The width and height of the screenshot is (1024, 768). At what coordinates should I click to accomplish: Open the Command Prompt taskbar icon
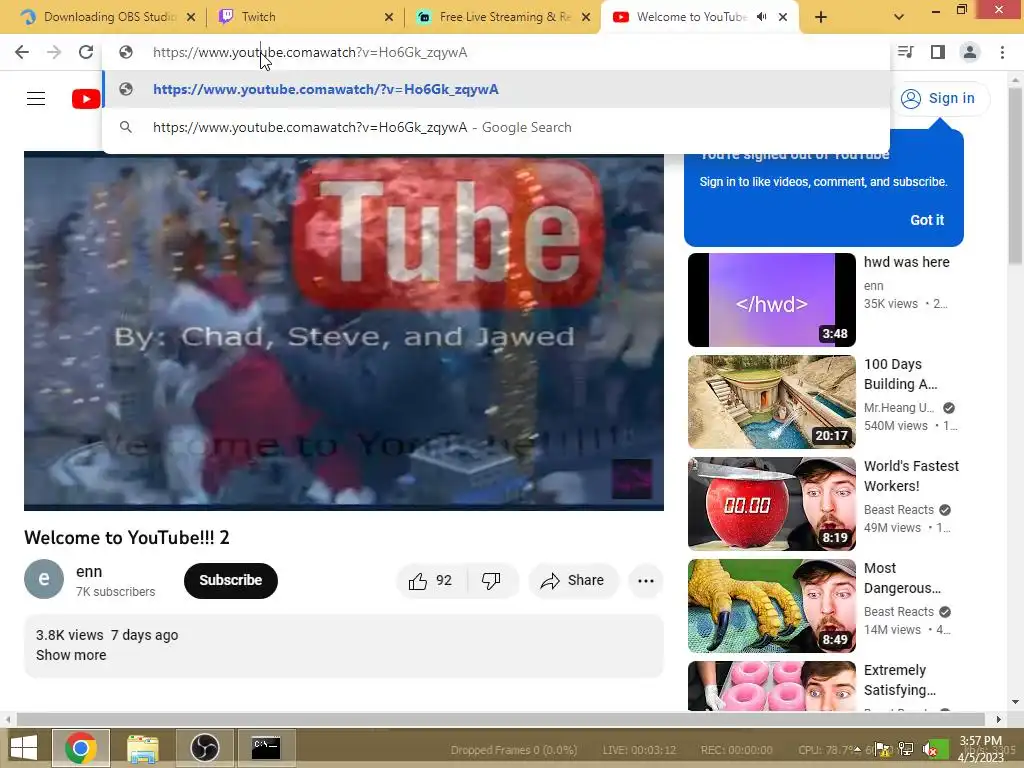tap(266, 748)
